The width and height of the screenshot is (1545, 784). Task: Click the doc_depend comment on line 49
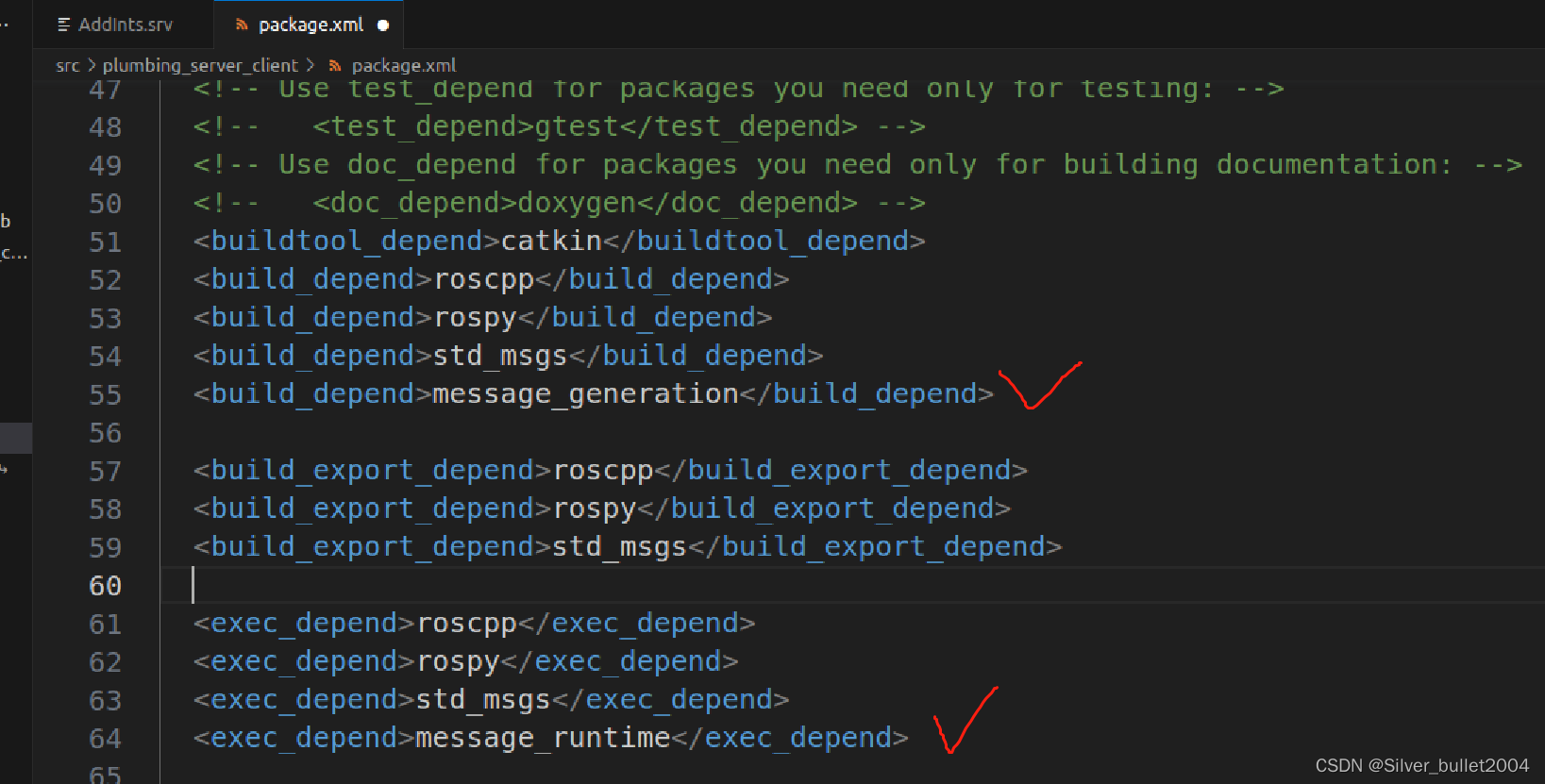(x=857, y=165)
